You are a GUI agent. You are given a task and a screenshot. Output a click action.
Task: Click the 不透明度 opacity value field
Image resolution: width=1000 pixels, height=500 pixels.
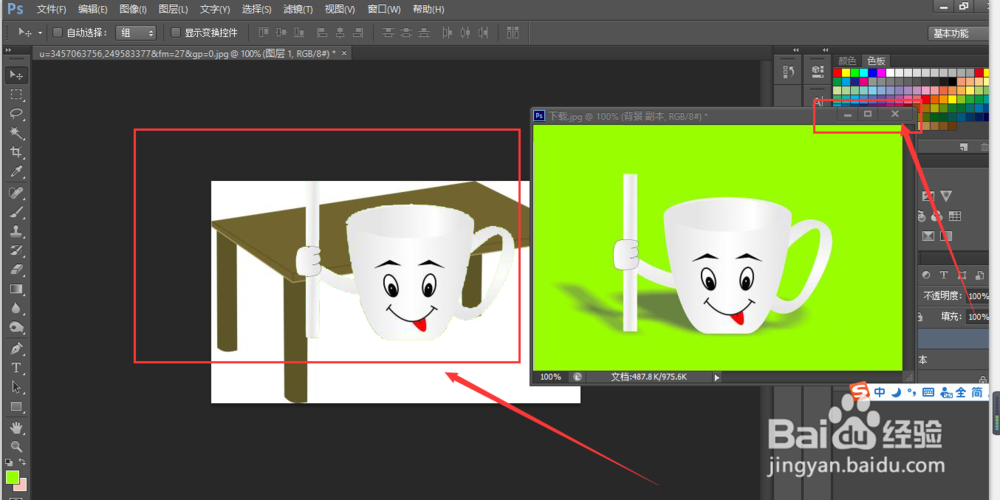click(x=977, y=296)
